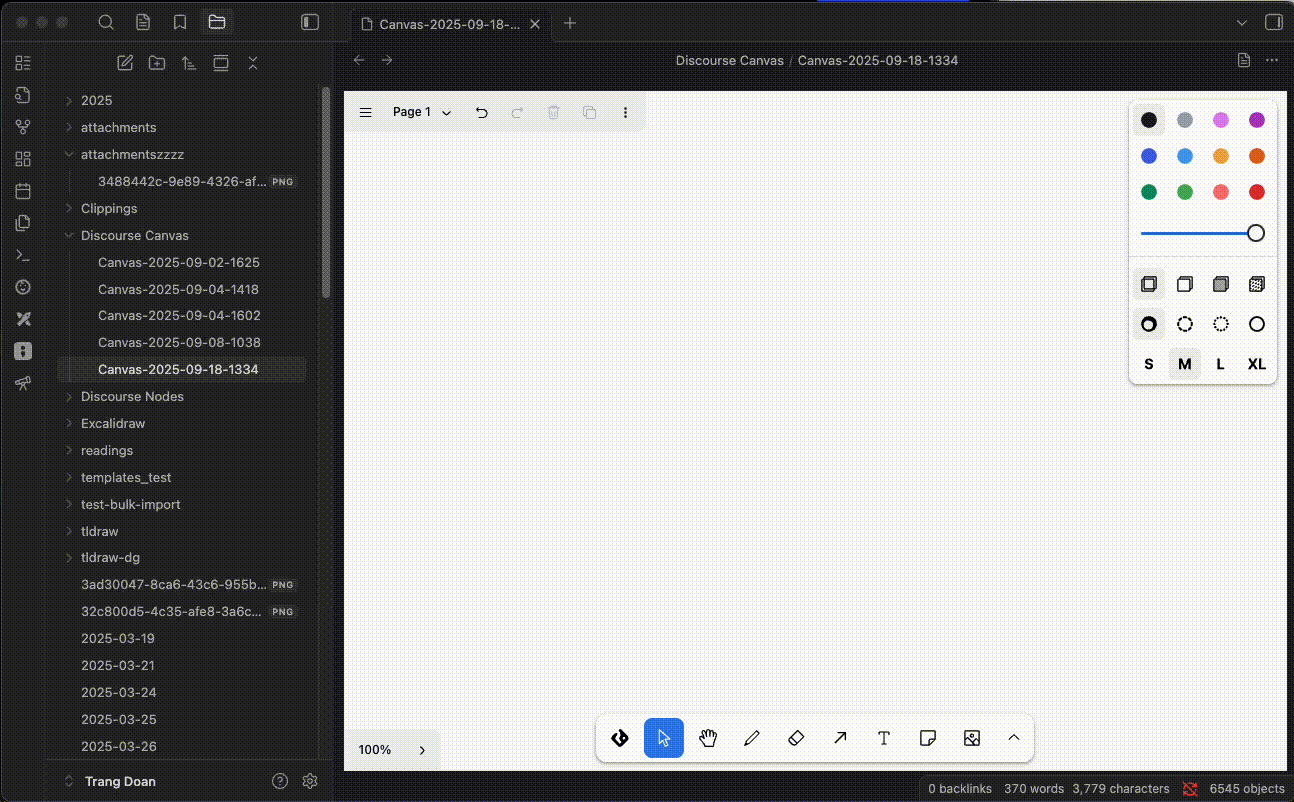
Task: Select the XL stroke size option
Action: click(1256, 364)
